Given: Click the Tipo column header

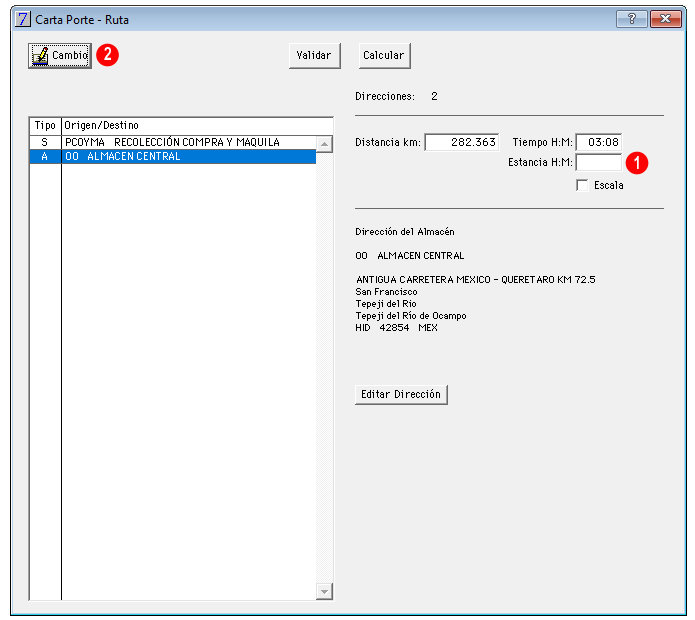Looking at the screenshot, I should point(45,126).
